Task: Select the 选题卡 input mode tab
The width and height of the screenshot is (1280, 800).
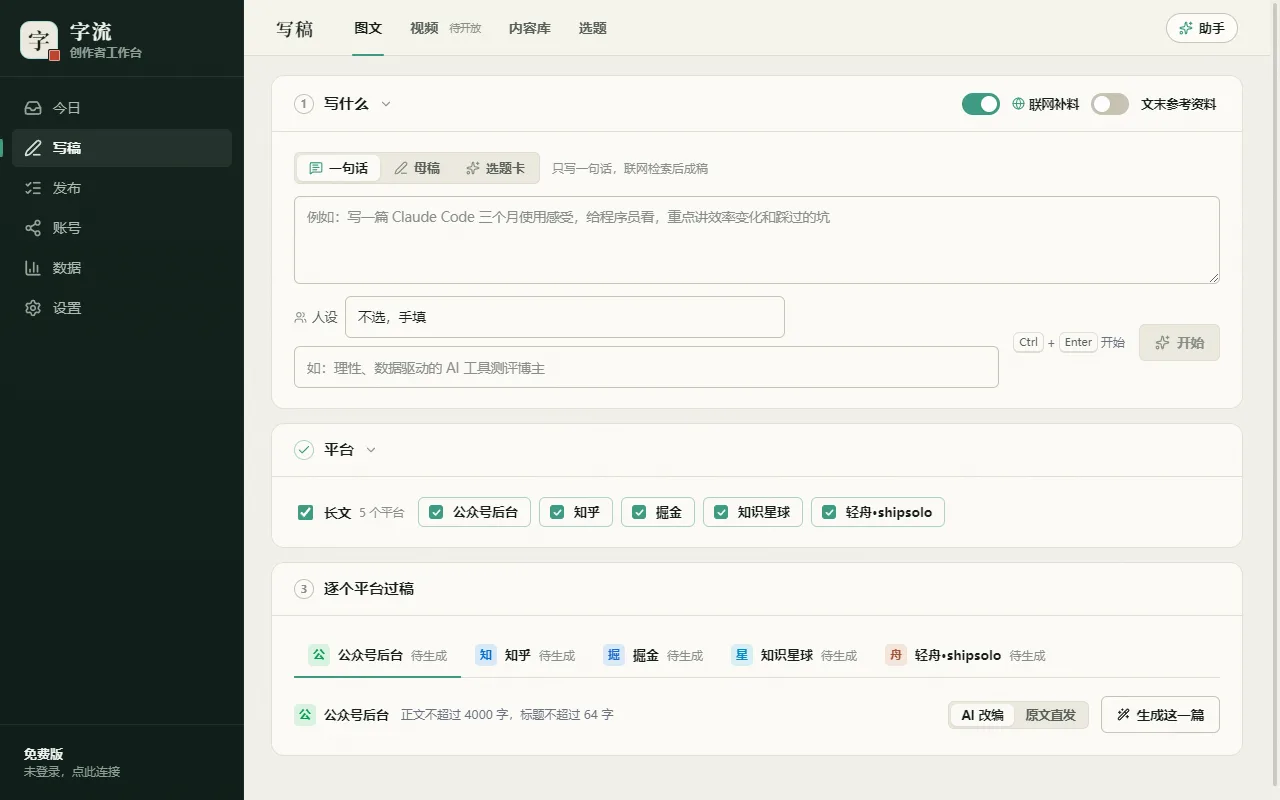Action: [495, 168]
